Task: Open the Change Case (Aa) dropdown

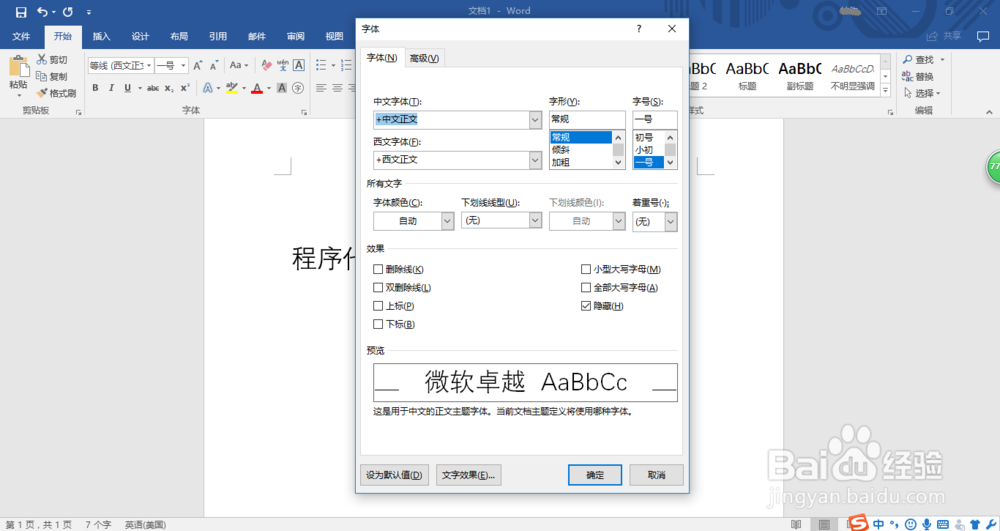Action: point(239,65)
